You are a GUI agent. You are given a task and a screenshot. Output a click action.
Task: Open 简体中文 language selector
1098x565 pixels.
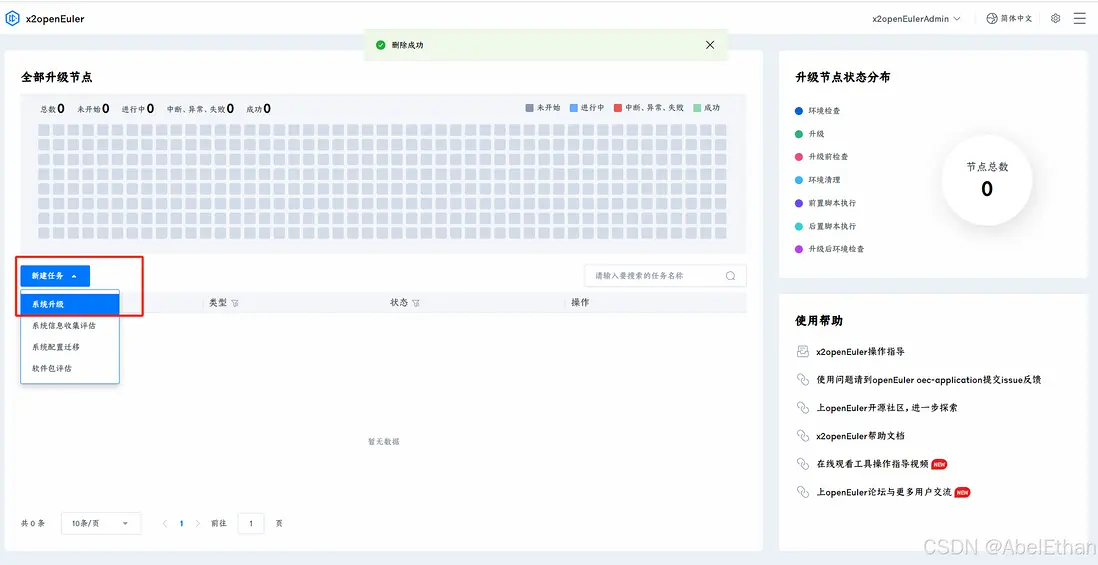pos(1009,18)
